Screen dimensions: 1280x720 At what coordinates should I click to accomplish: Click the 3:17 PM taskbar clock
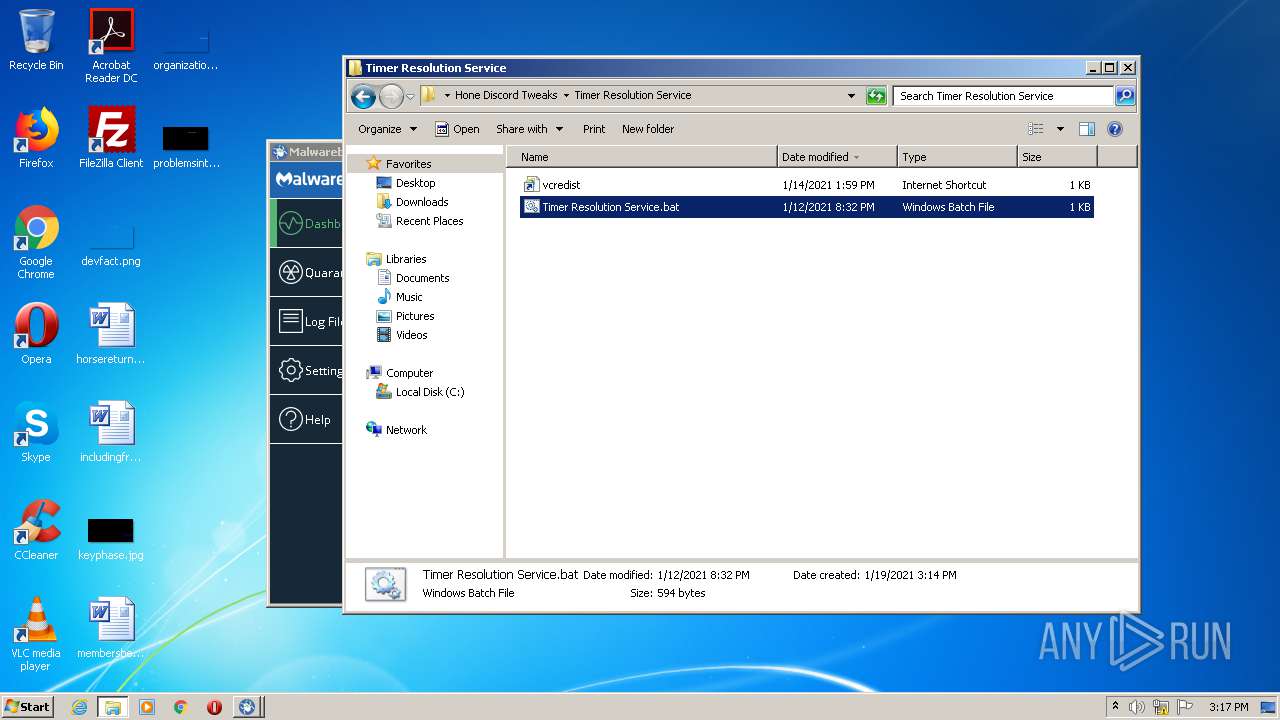(x=1228, y=707)
